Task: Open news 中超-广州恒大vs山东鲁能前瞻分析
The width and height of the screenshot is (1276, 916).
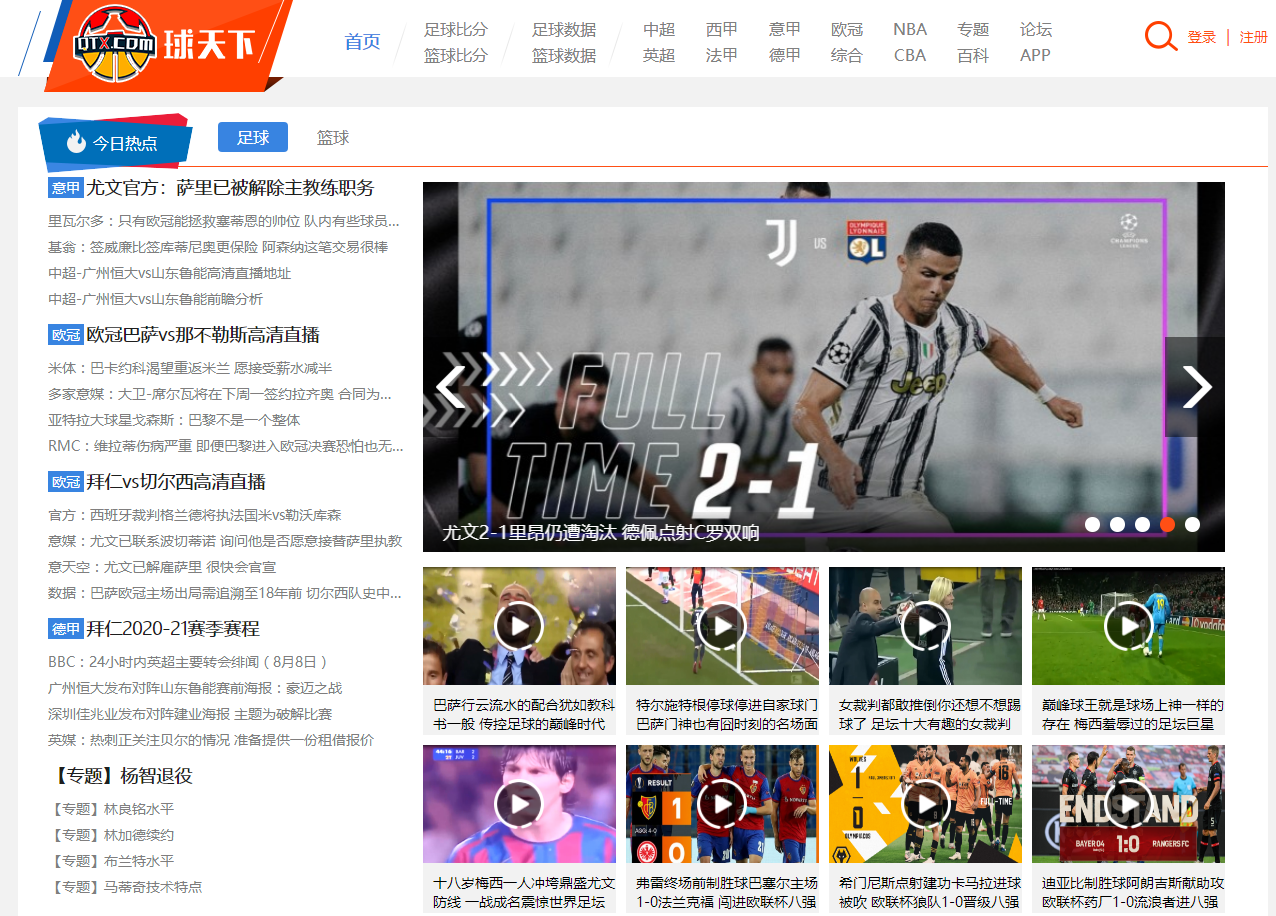Action: pyautogui.click(x=156, y=299)
